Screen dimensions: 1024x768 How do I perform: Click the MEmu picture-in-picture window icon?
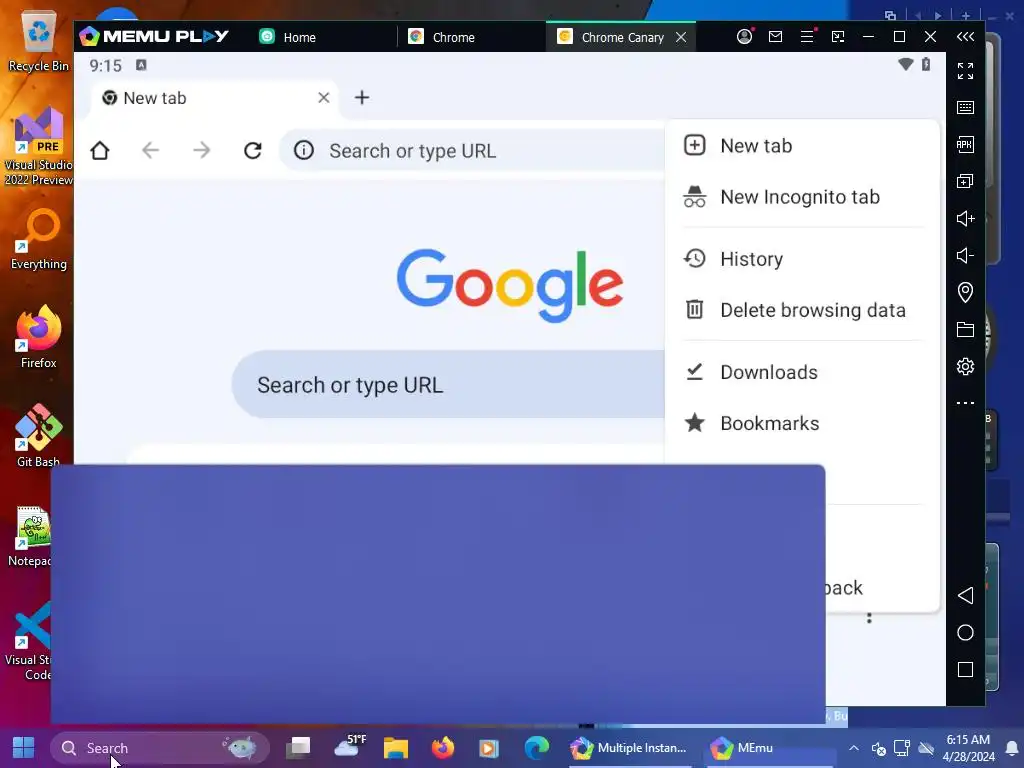pyautogui.click(x=838, y=37)
